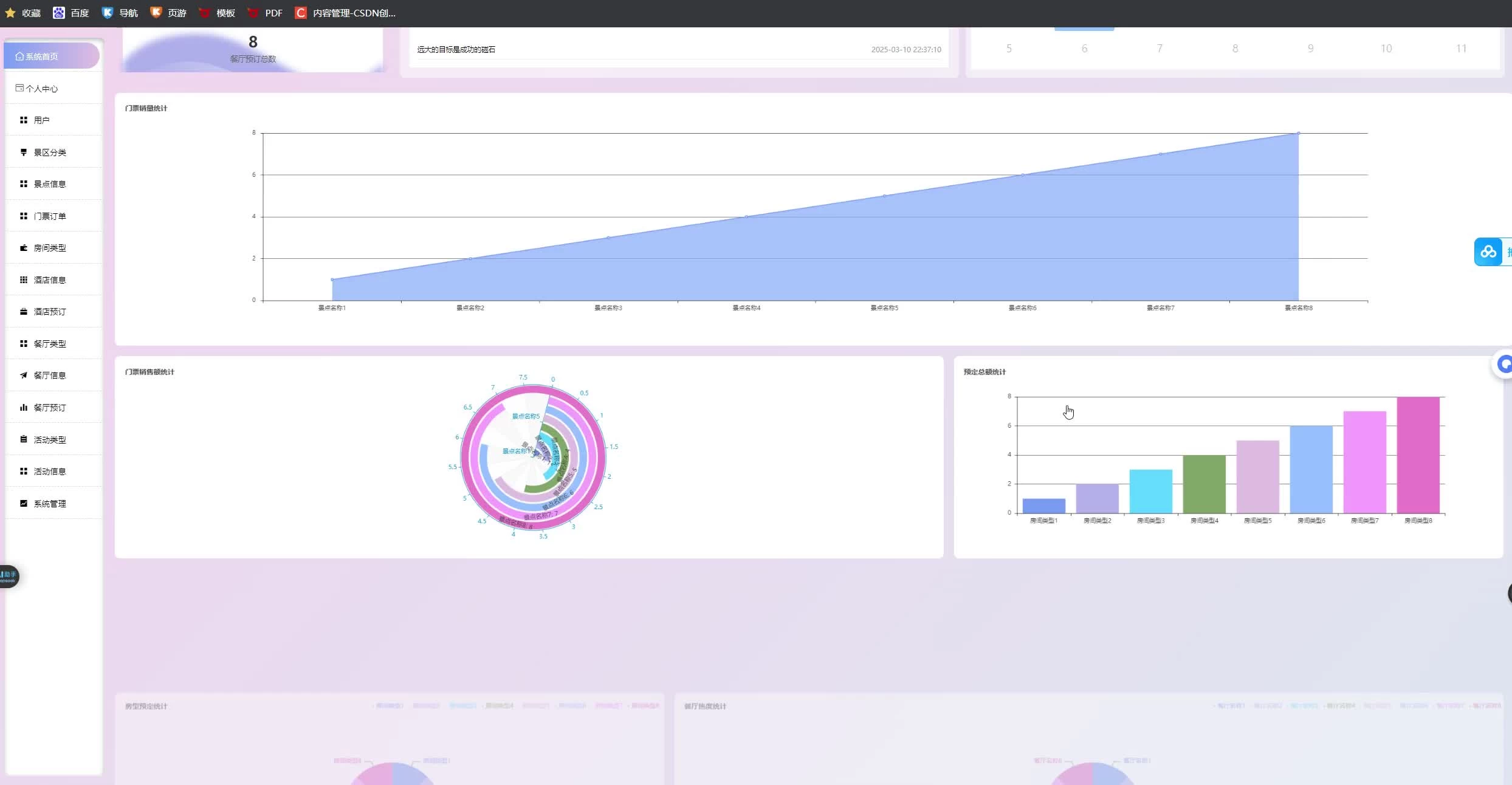Click the dotted grid icon beside 酒店信息
This screenshot has height=785, width=1512.
click(24, 279)
